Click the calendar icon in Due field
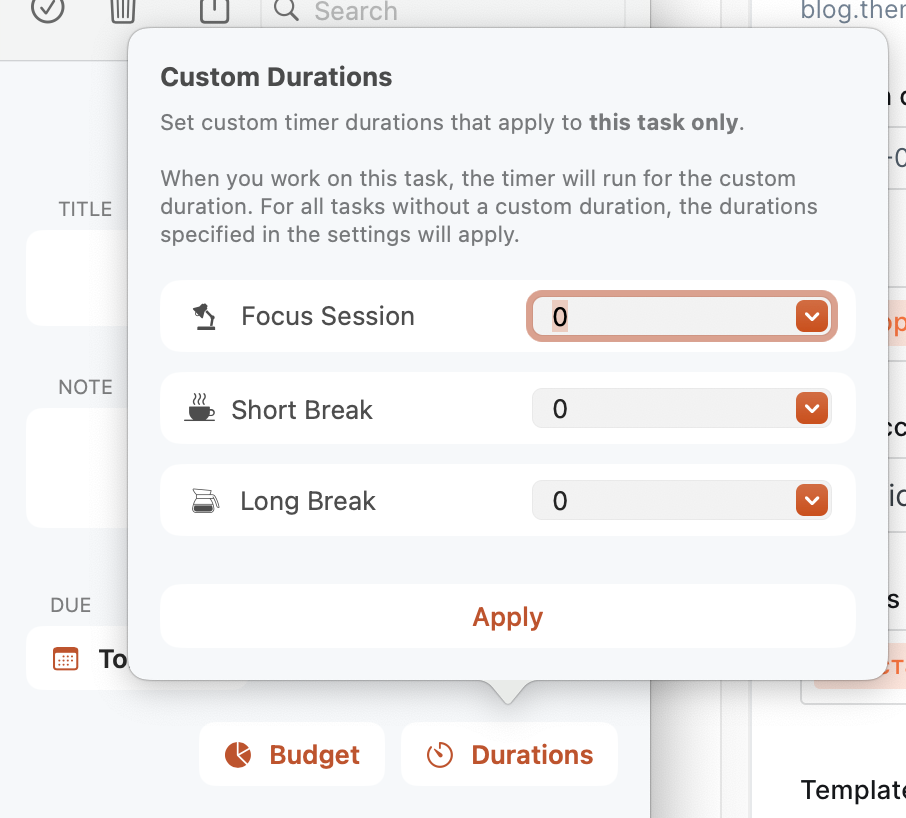 pos(66,659)
